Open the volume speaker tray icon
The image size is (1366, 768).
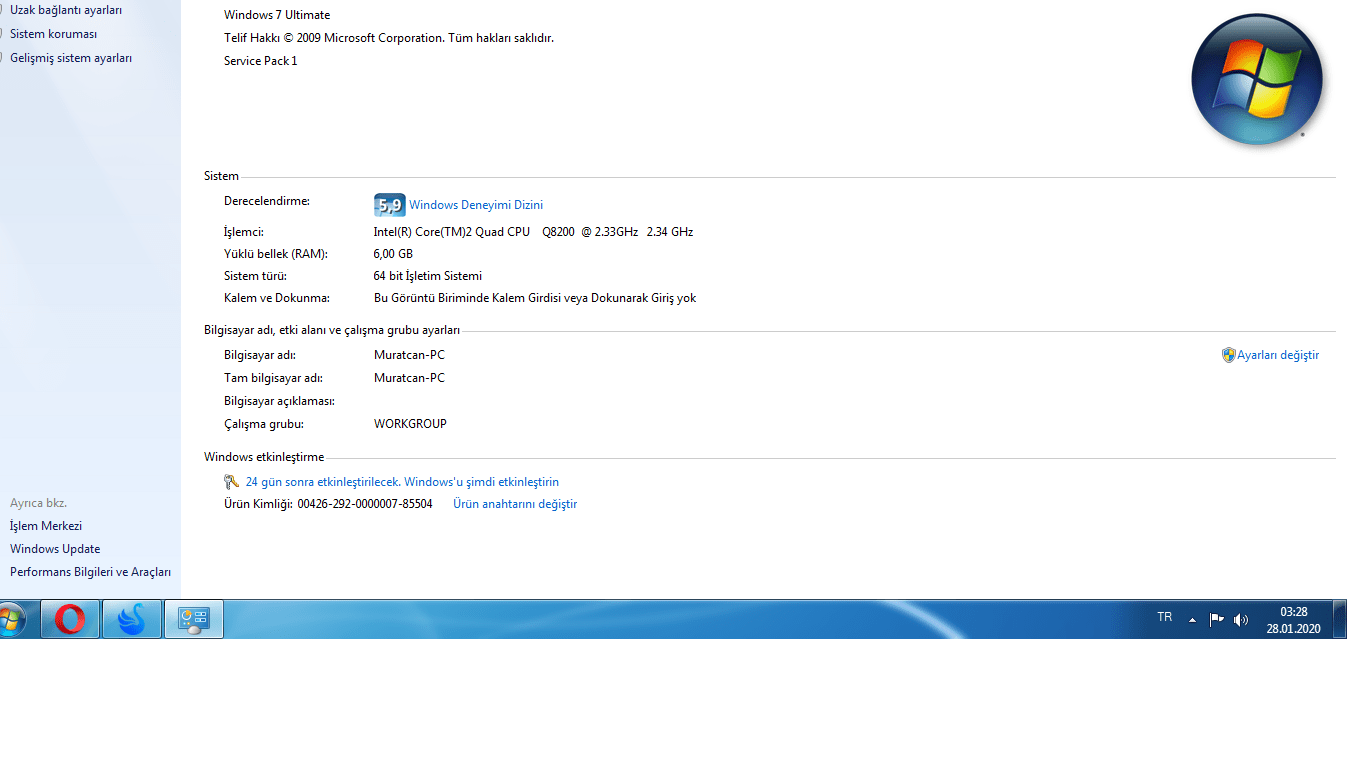coord(1241,619)
